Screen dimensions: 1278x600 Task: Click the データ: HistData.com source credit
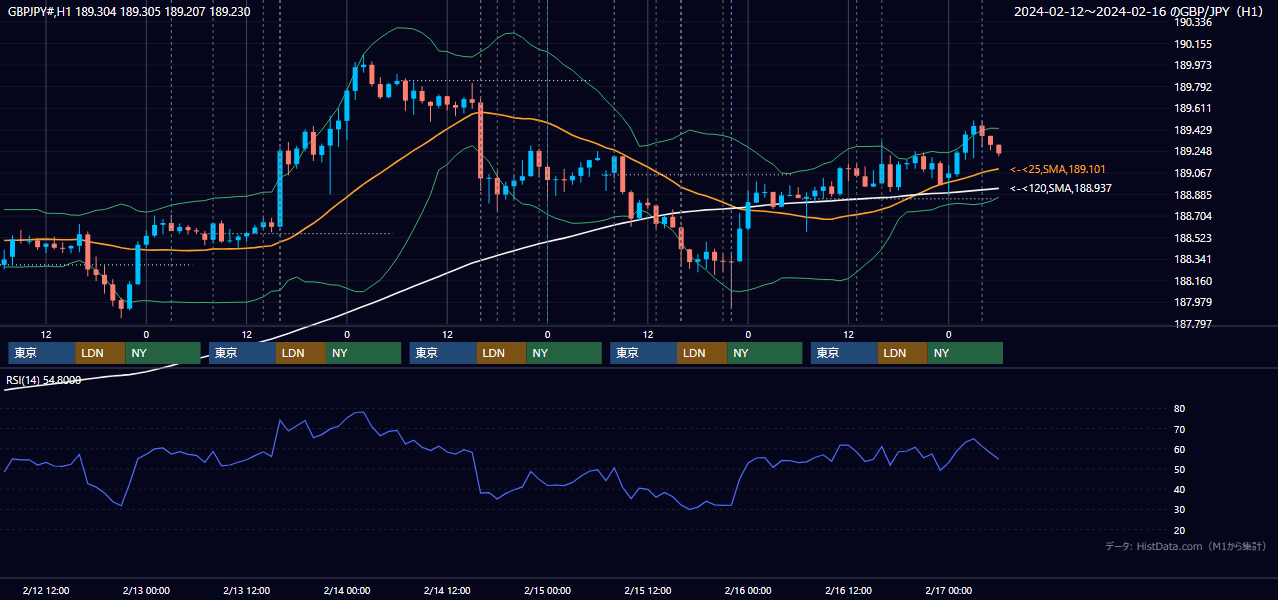point(1186,546)
